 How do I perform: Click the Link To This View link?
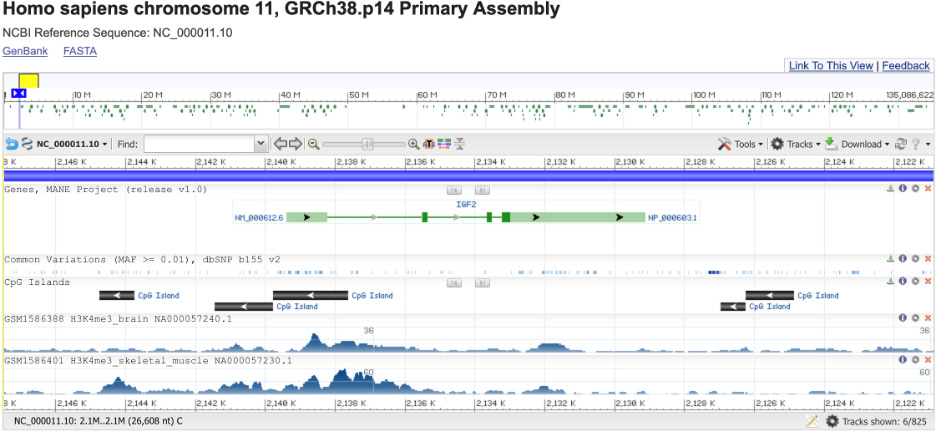tap(830, 66)
